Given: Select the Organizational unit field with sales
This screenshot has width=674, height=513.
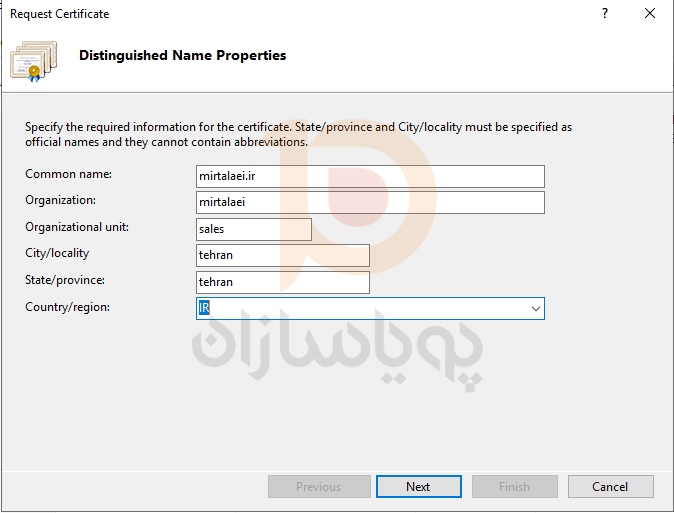Looking at the screenshot, I should coord(254,229).
